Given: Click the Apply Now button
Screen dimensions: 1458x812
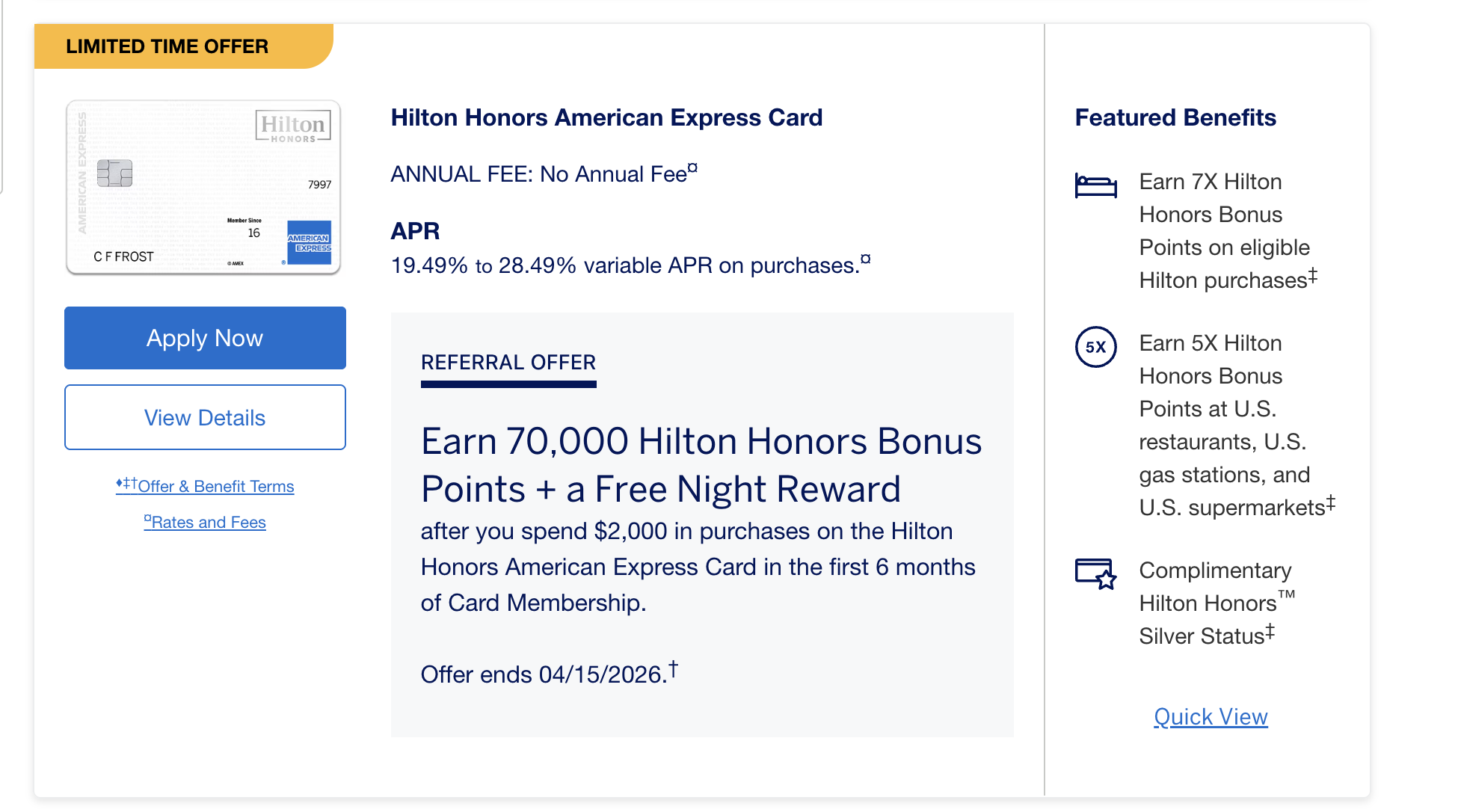Looking at the screenshot, I should [x=205, y=338].
